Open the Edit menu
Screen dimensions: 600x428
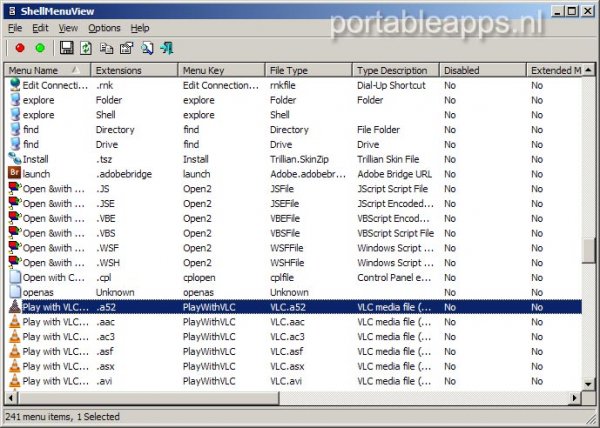tap(40, 28)
